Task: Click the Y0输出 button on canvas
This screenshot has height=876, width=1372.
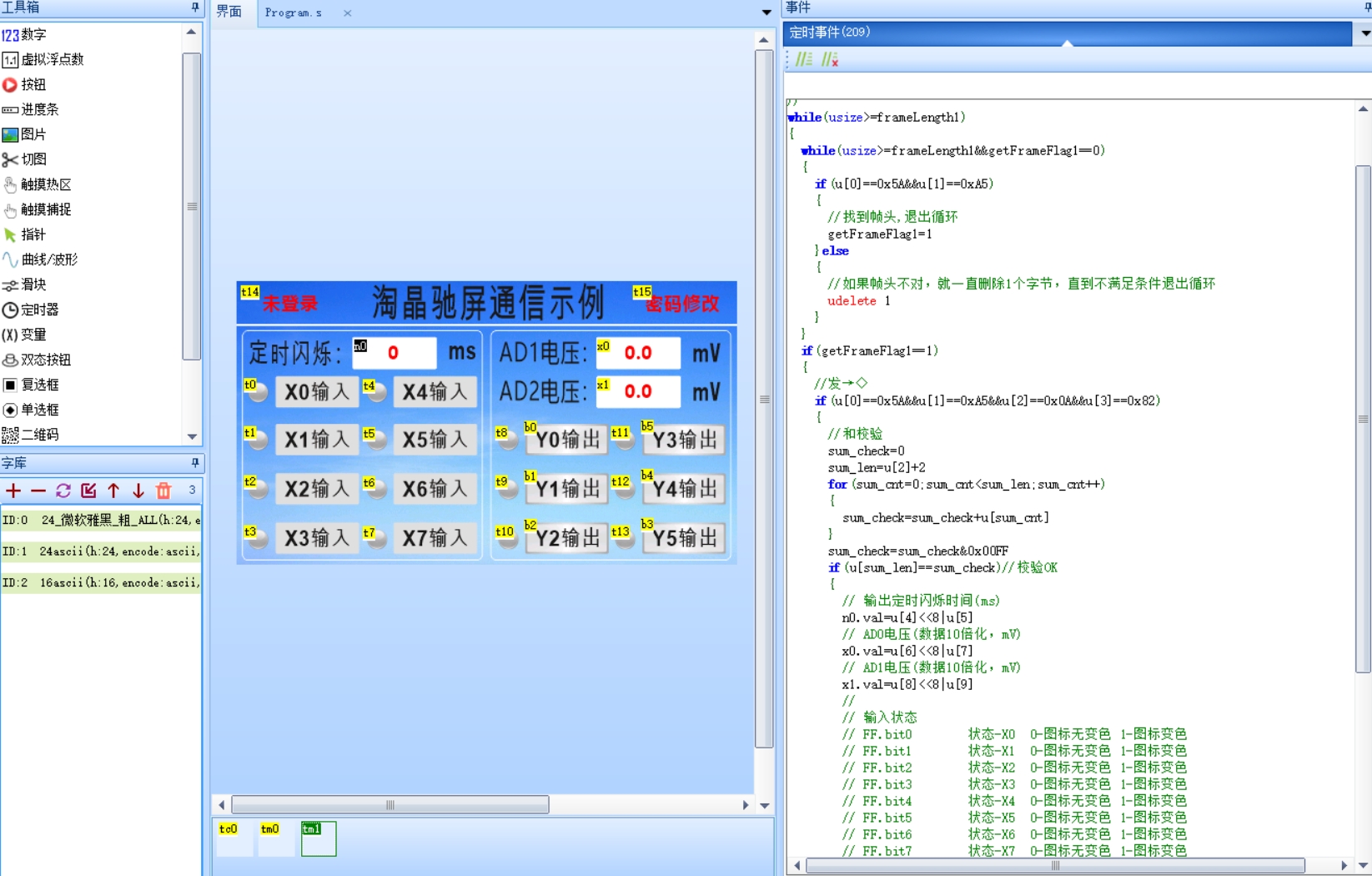Action: click(567, 440)
